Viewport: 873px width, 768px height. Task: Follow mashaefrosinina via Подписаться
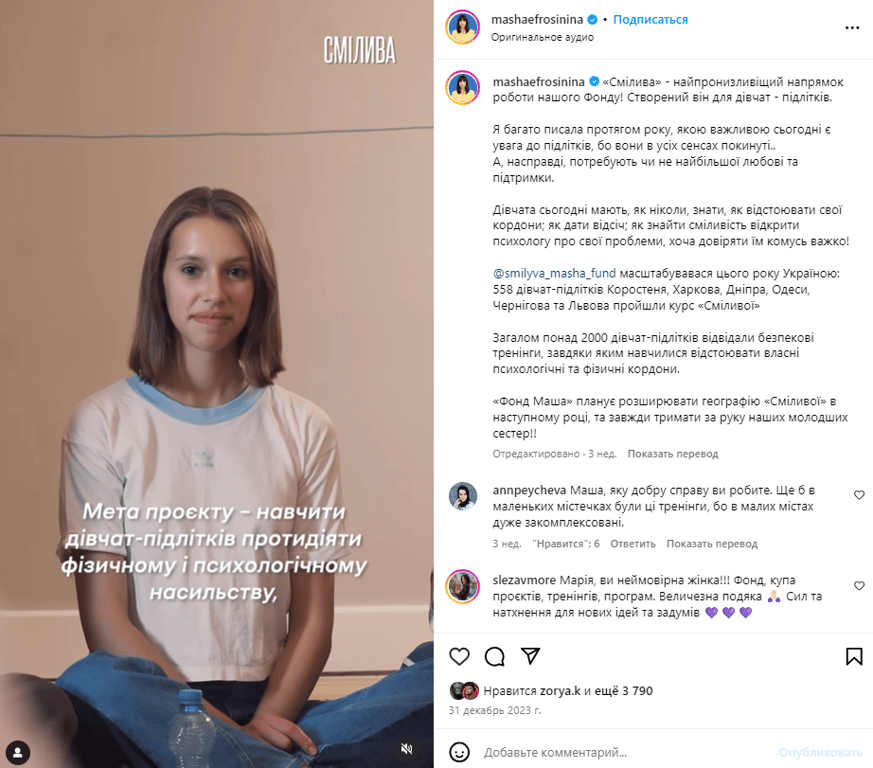(650, 19)
